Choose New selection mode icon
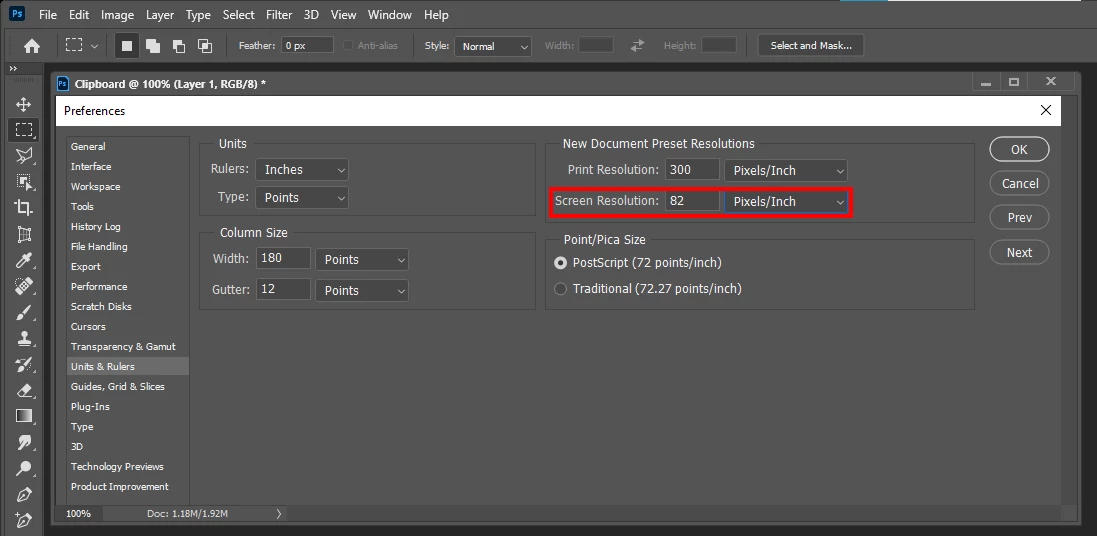The image size is (1097, 536). point(127,45)
